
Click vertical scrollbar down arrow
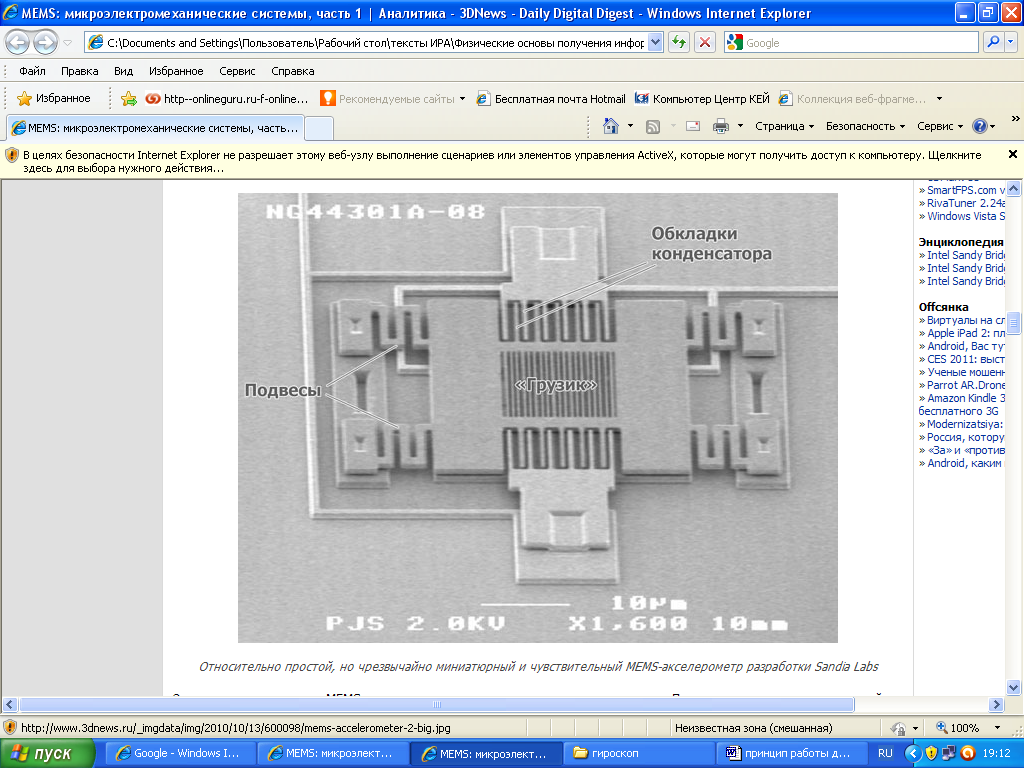(1013, 687)
